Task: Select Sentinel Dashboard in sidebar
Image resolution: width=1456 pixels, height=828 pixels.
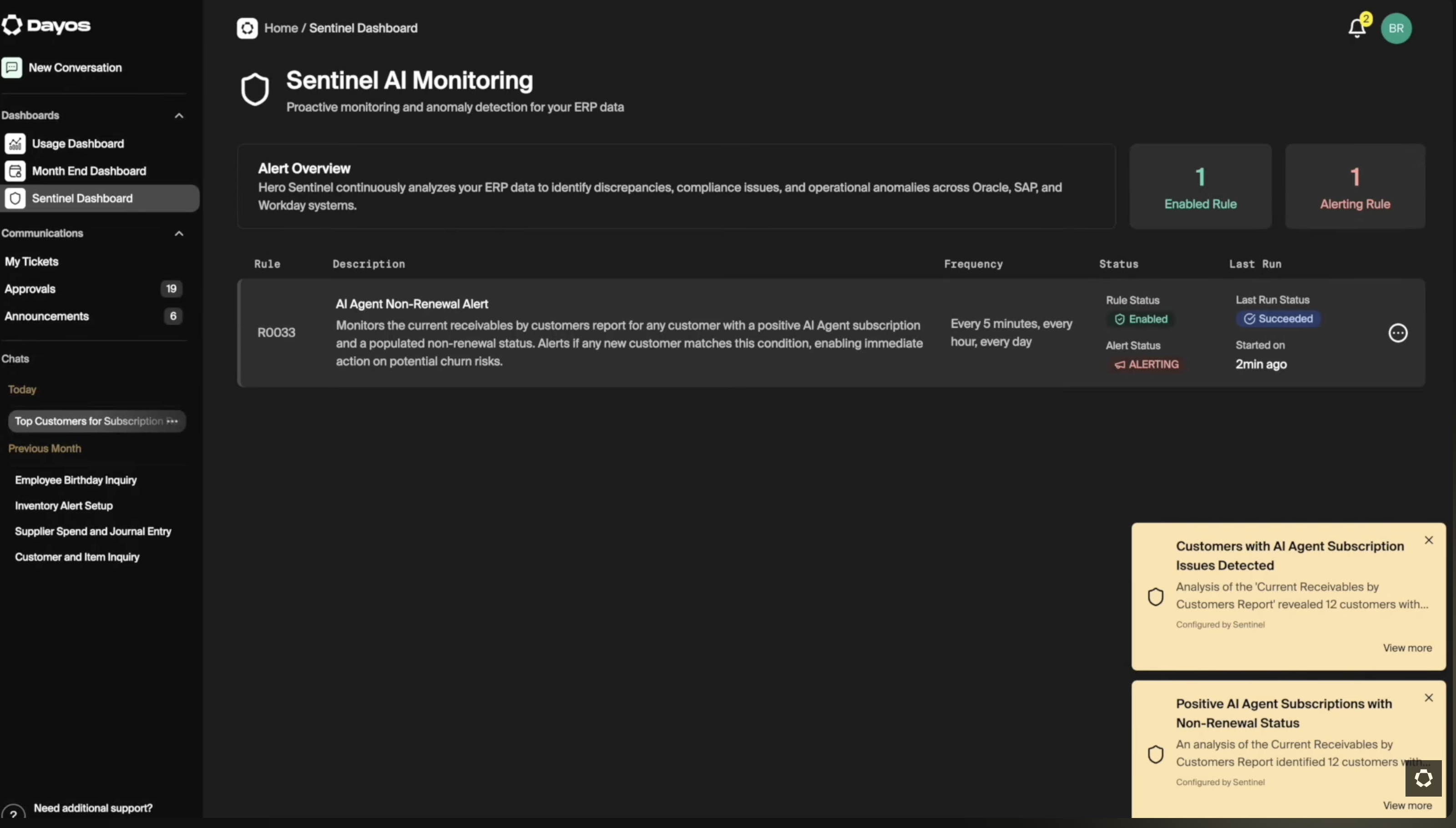Action: (82, 198)
